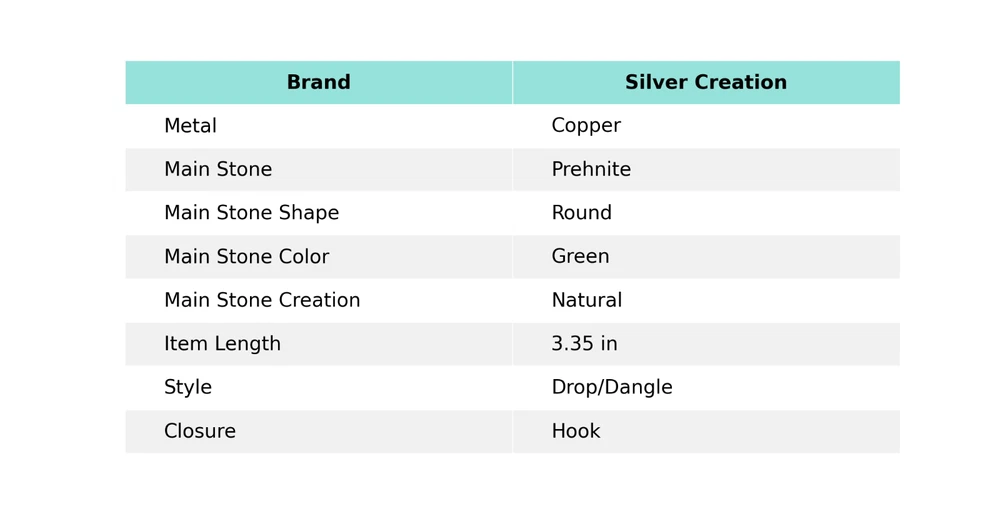Viewport: 1000px width, 509px height.
Task: Select the Hook value
Action: (x=575, y=432)
